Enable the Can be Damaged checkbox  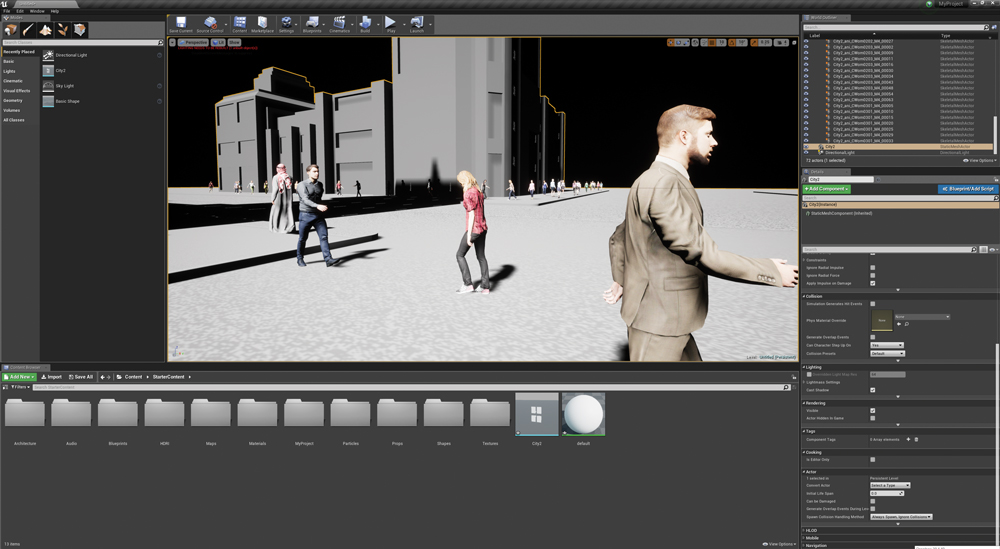point(873,501)
